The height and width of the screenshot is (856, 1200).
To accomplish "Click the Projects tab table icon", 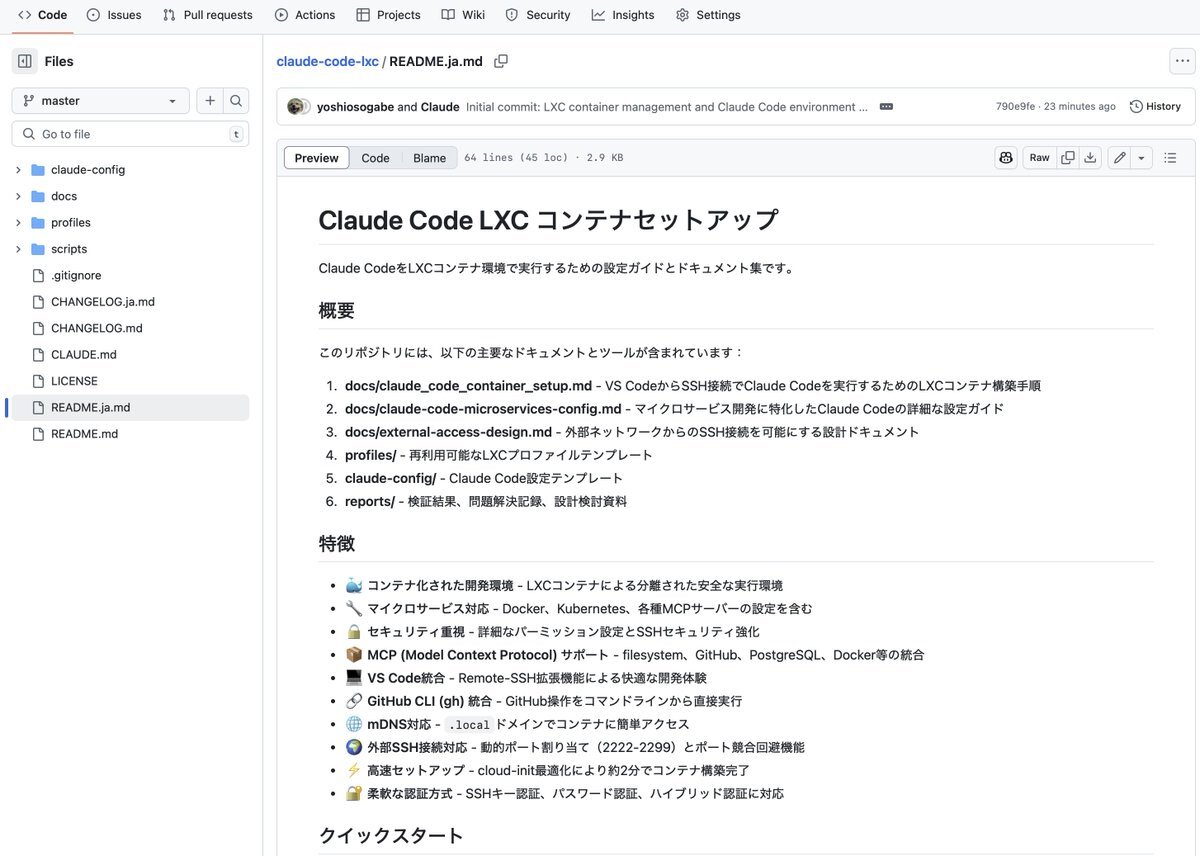I will [x=362, y=15].
